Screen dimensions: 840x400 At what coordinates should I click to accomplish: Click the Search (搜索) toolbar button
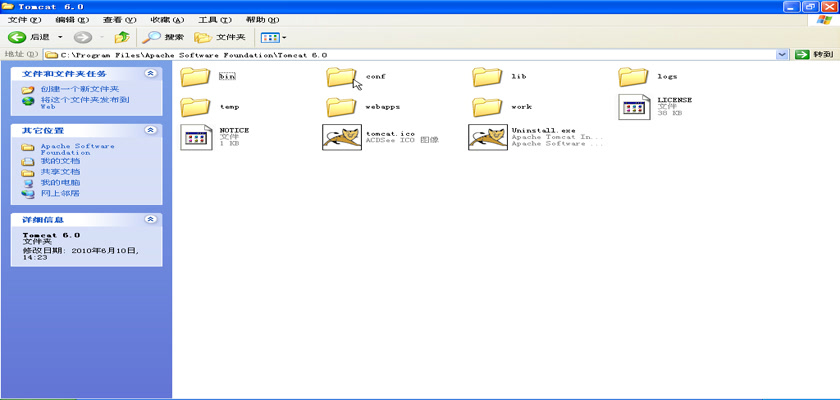pyautogui.click(x=163, y=37)
